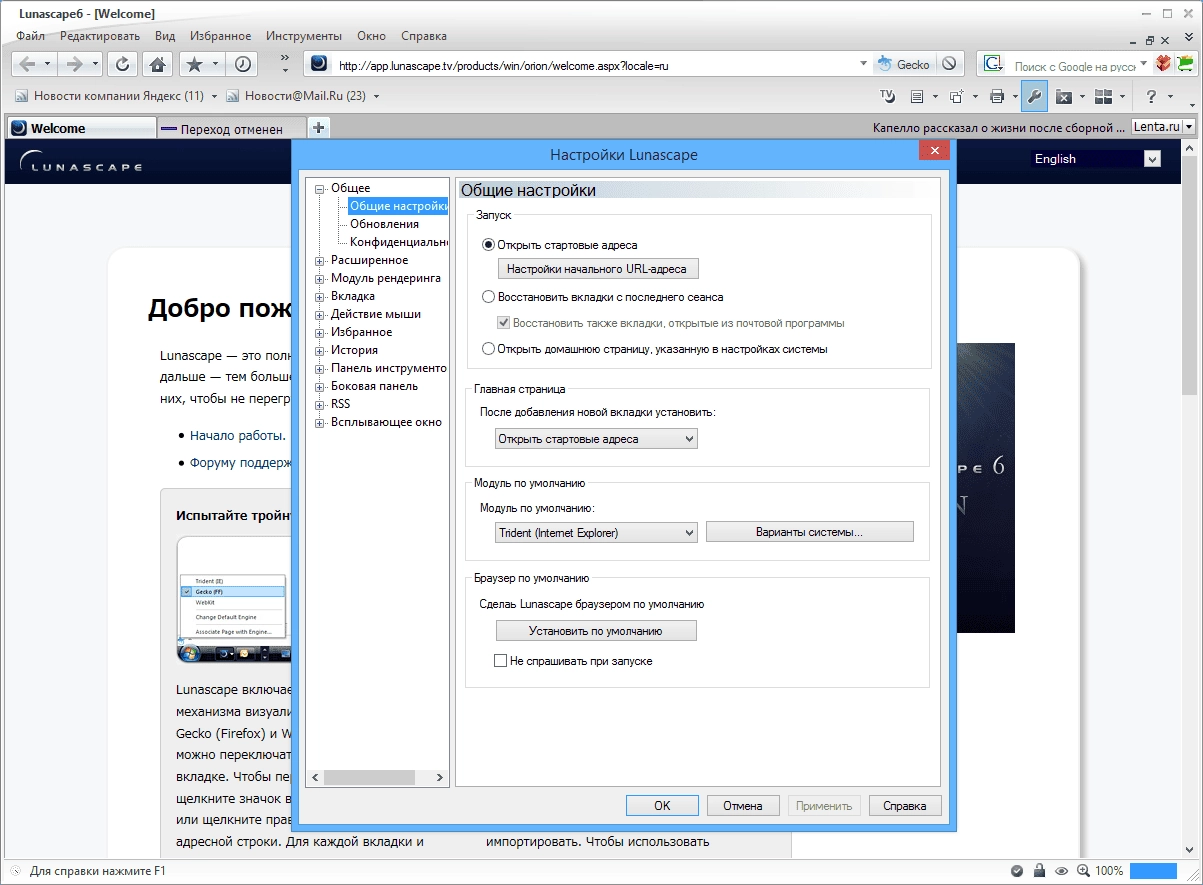The height and width of the screenshot is (885, 1203).
Task: Select 'Открыть стартовые адреса' radio button
Action: click(x=488, y=244)
